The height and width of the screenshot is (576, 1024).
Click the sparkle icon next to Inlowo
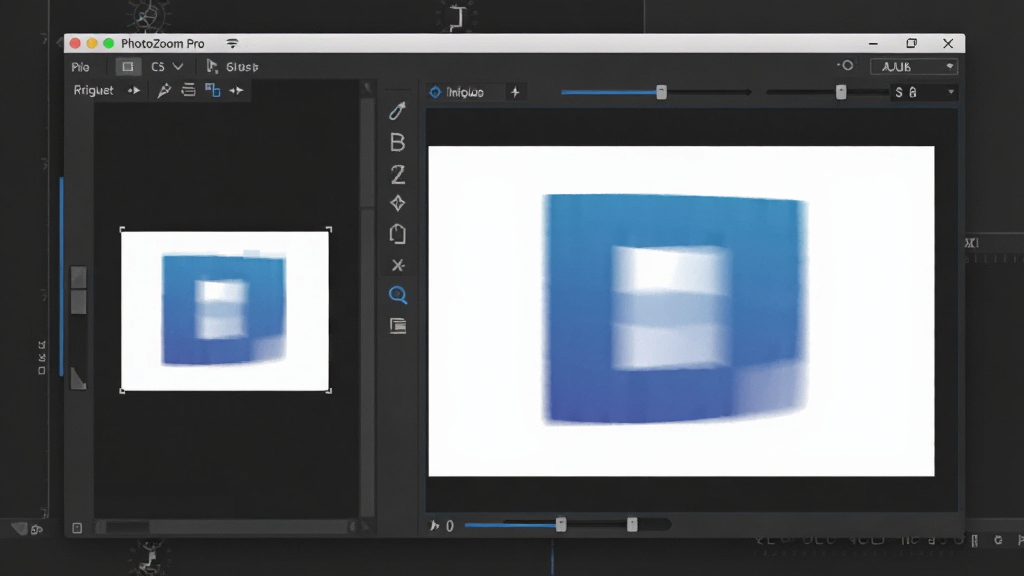(515, 92)
